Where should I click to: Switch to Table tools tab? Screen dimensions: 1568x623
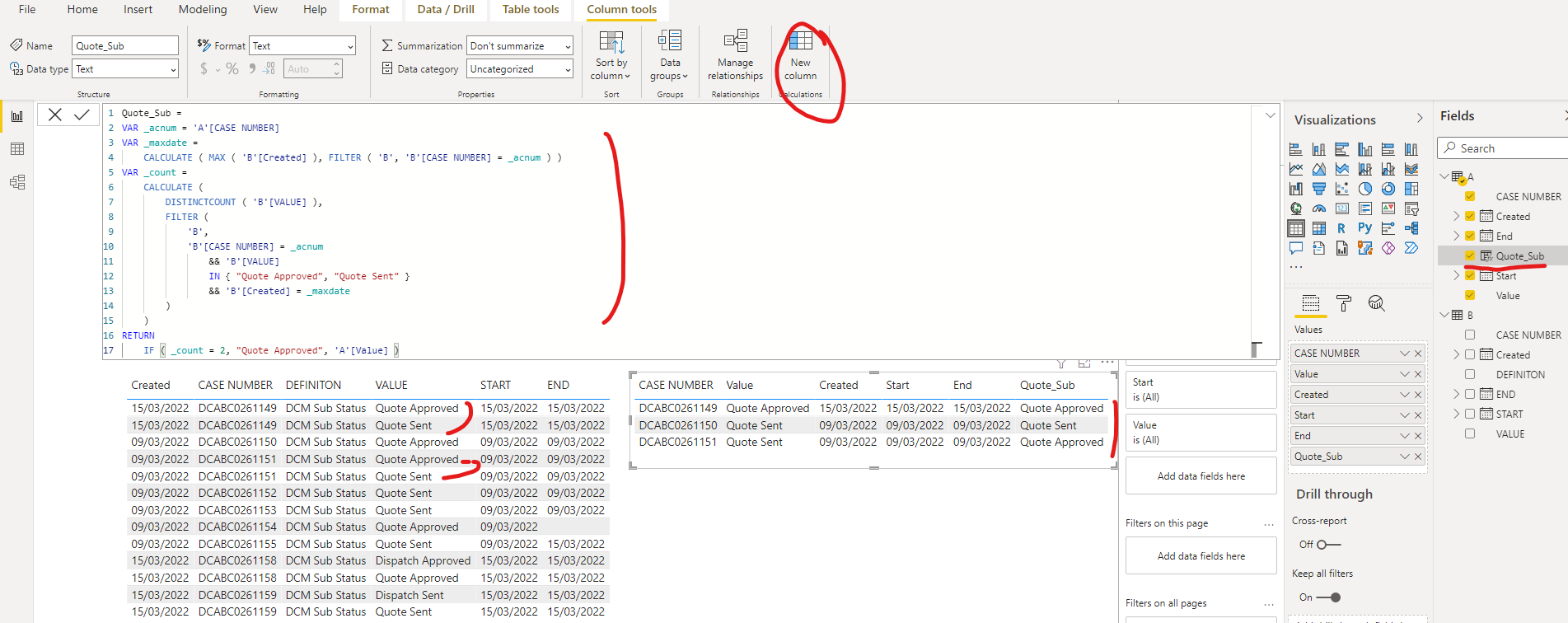[x=531, y=9]
